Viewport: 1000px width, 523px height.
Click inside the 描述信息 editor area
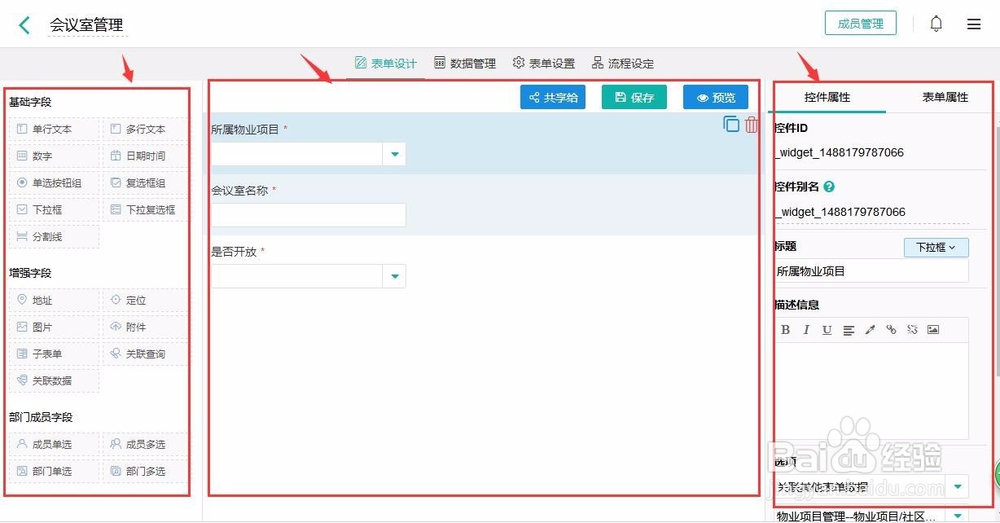tap(872, 390)
